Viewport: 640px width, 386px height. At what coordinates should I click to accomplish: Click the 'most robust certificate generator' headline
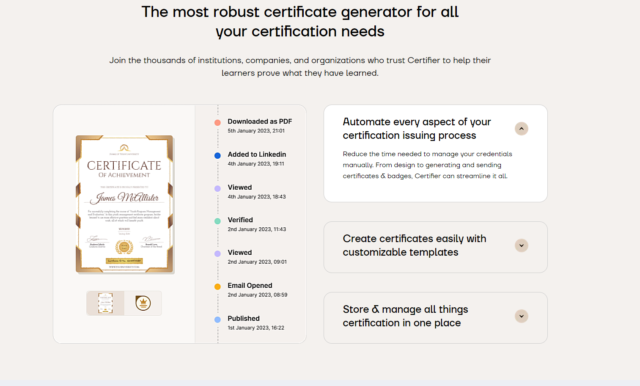pos(300,22)
